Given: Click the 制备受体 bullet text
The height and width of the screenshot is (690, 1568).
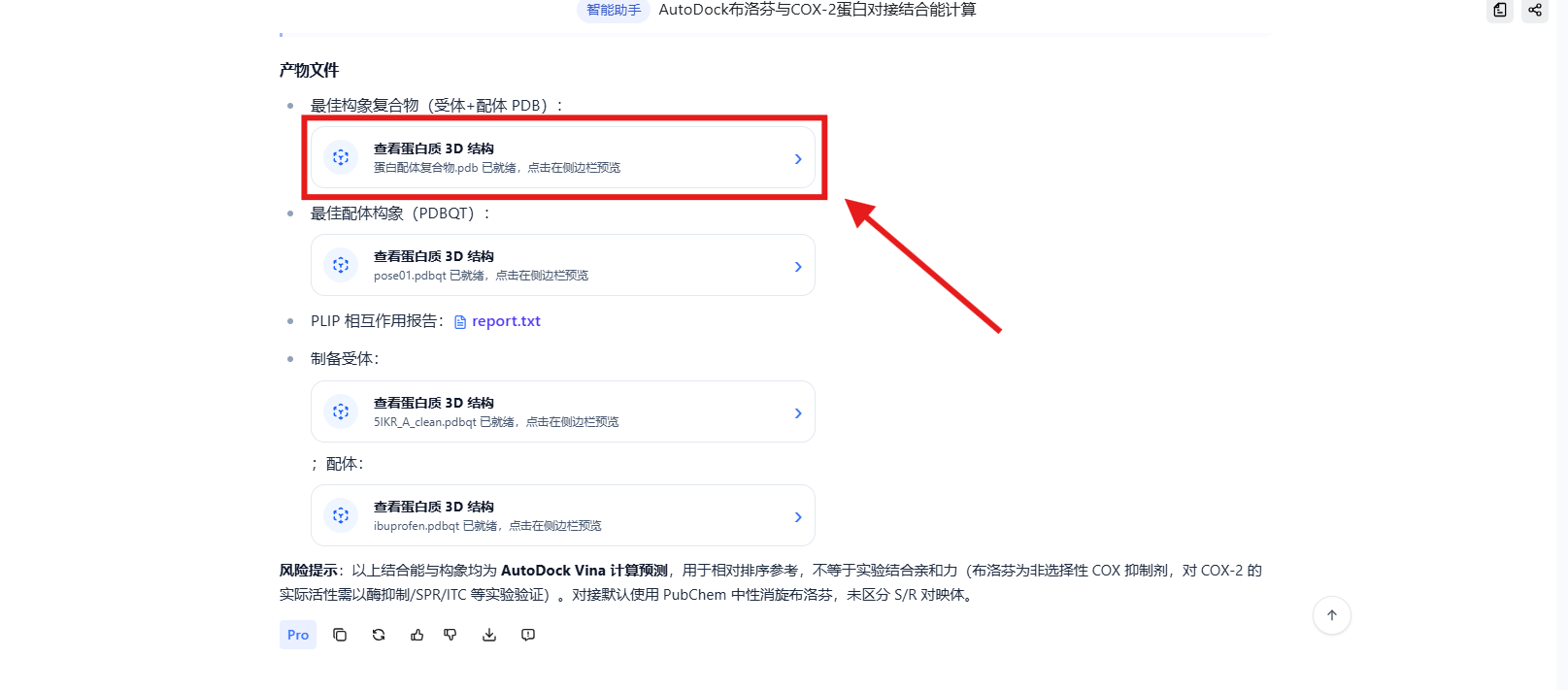Looking at the screenshot, I should pos(345,359).
